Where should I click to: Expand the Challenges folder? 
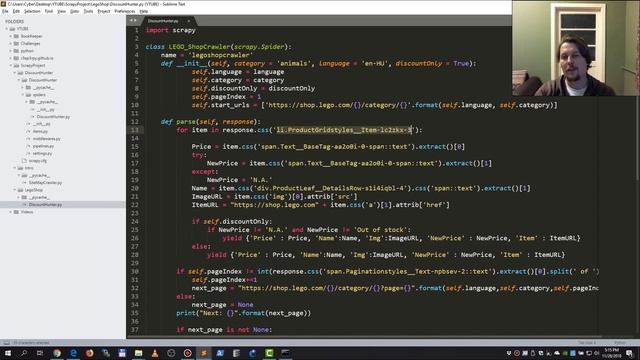(11, 44)
